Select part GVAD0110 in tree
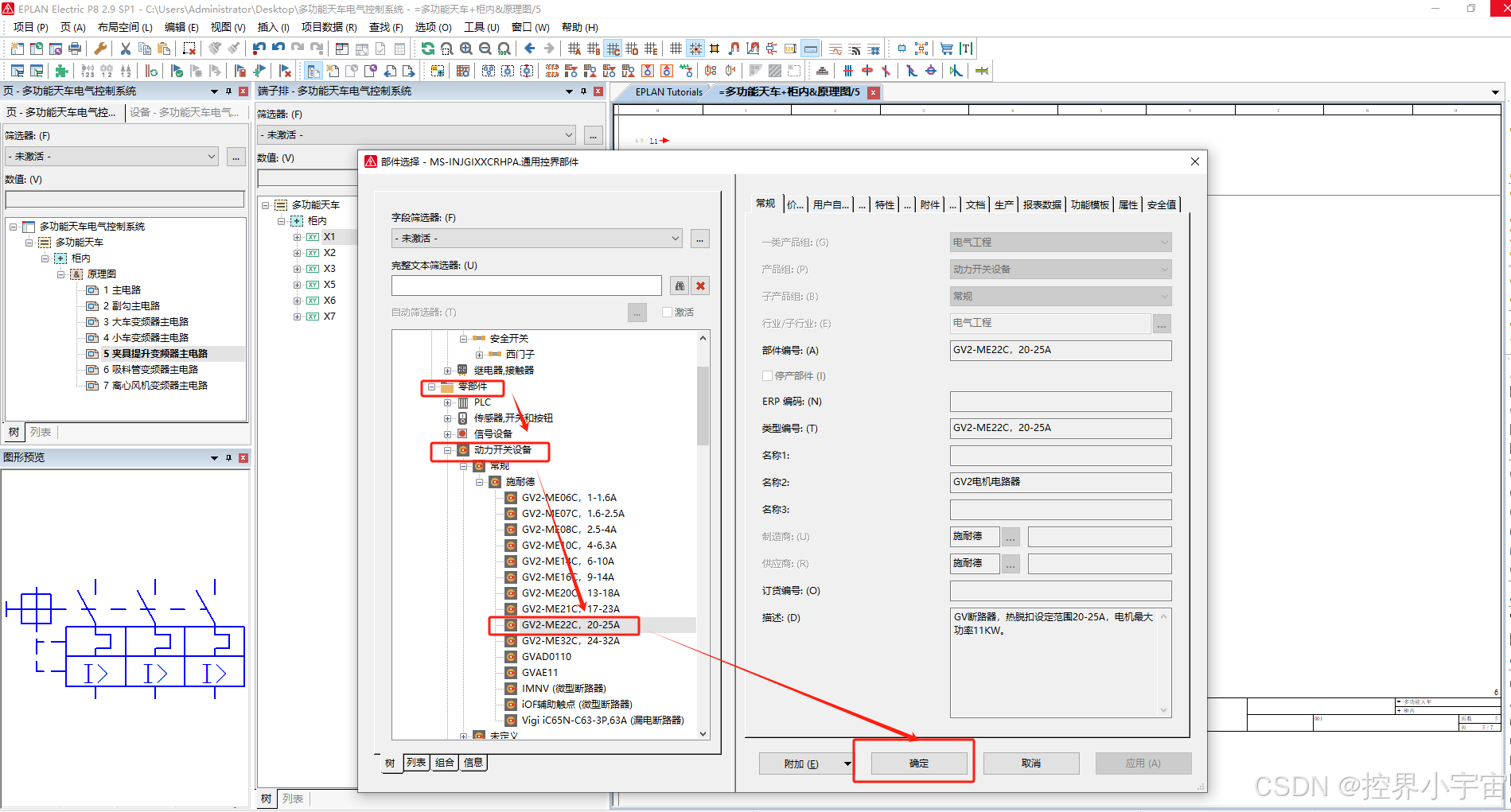 [x=546, y=657]
